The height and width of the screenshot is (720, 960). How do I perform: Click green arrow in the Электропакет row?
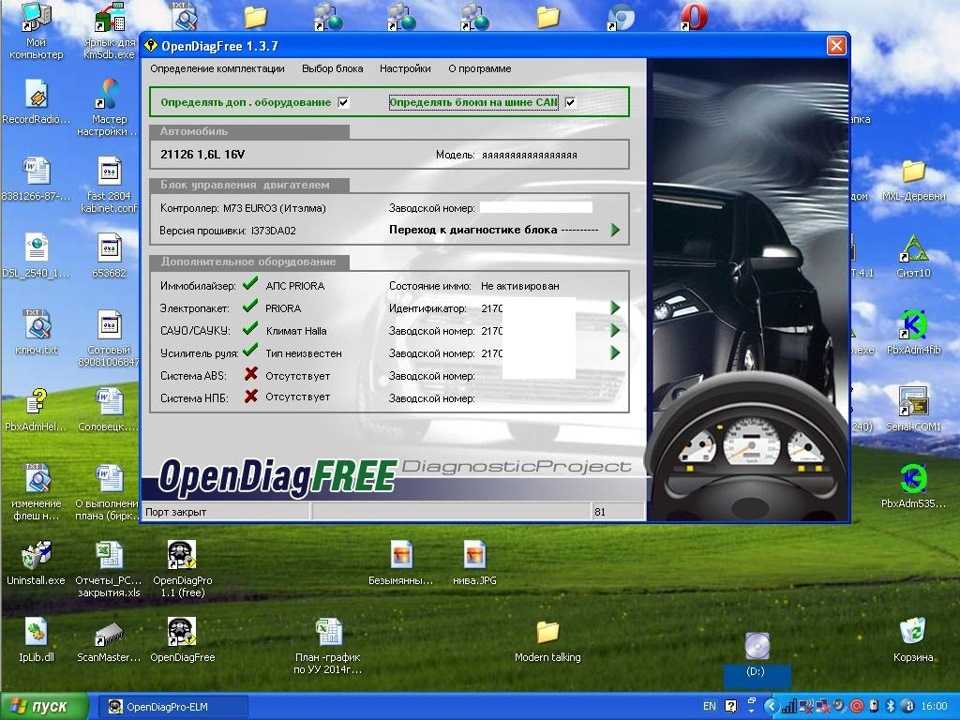tap(615, 308)
